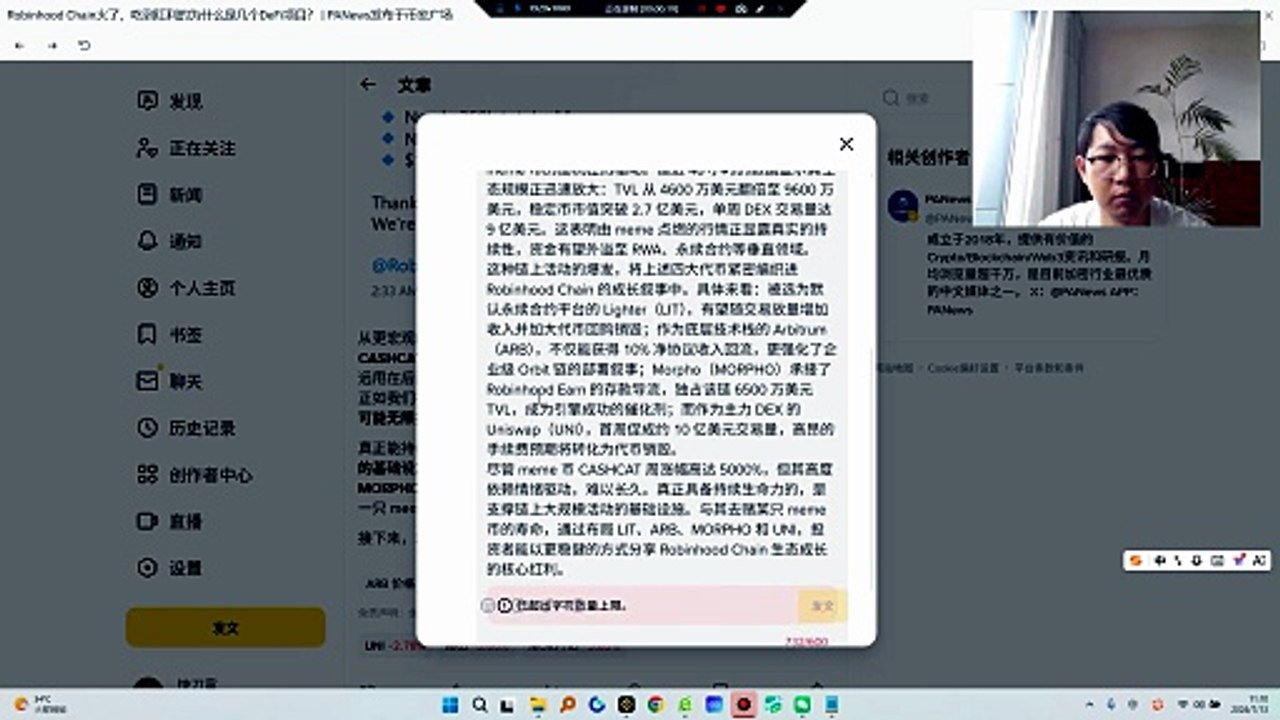This screenshot has width=1280, height=720.
Task: Click the browser back arrow
Action: pos(20,46)
